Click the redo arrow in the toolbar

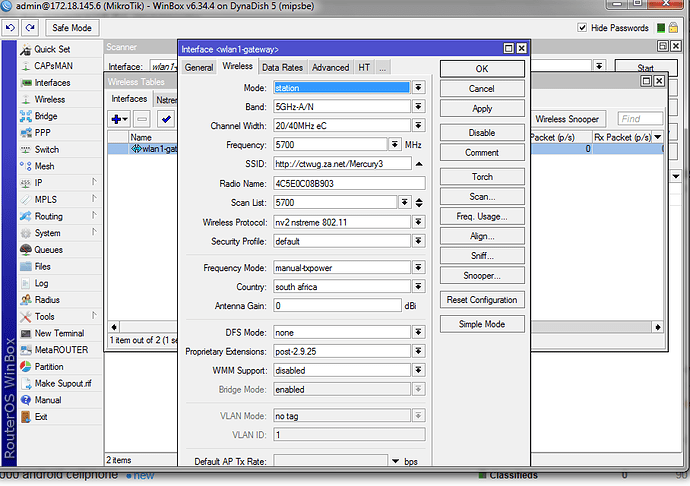point(28,28)
